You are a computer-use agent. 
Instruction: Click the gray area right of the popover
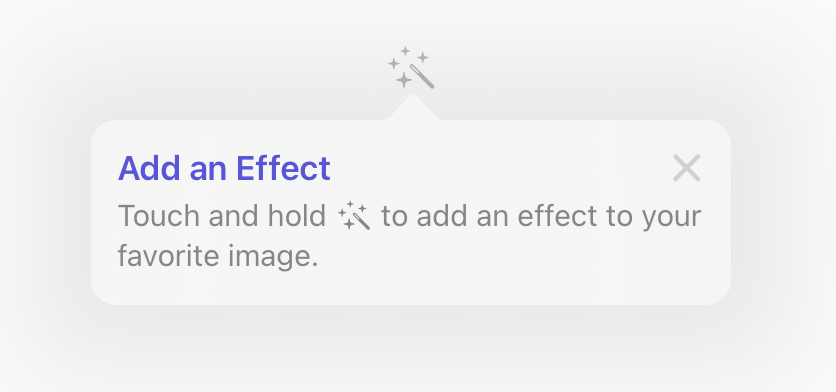783,213
